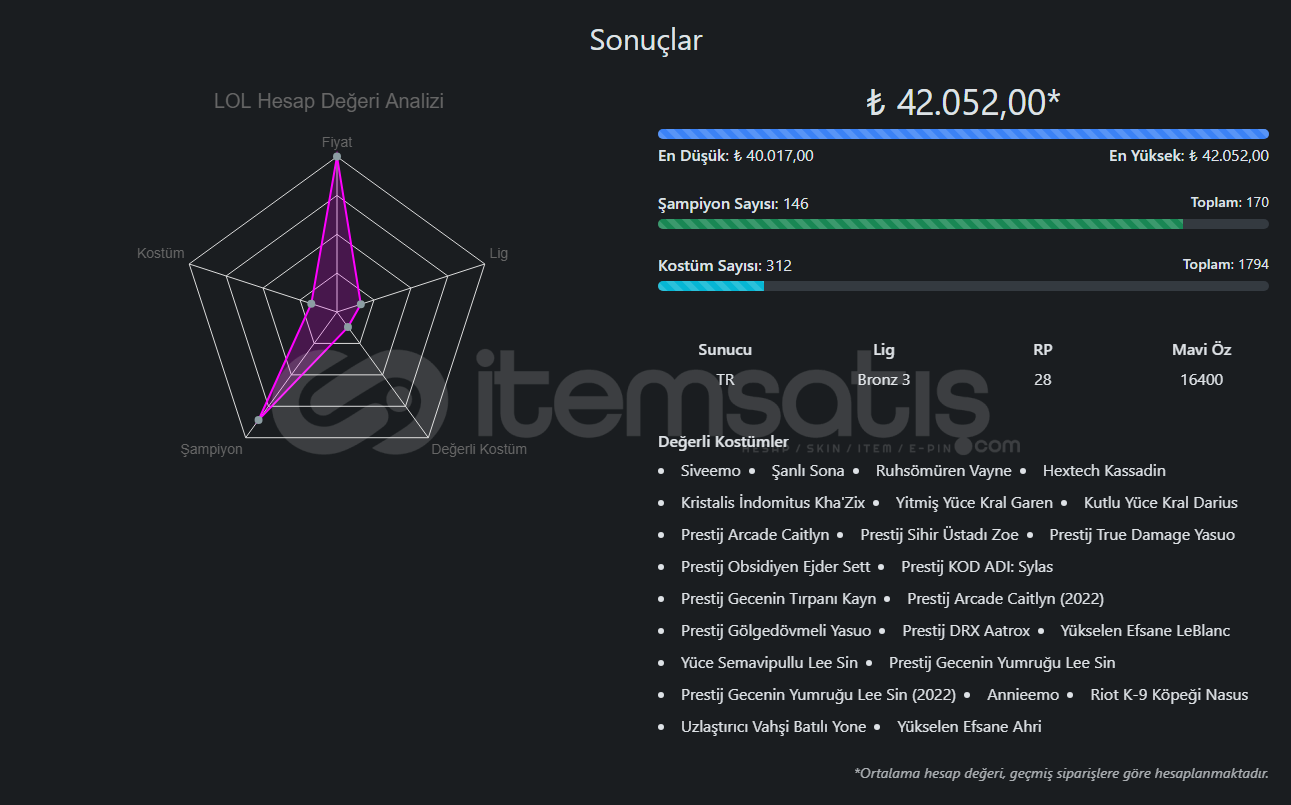Click the Bronz 3 league value
Image resolution: width=1291 pixels, height=805 pixels.
click(x=884, y=380)
